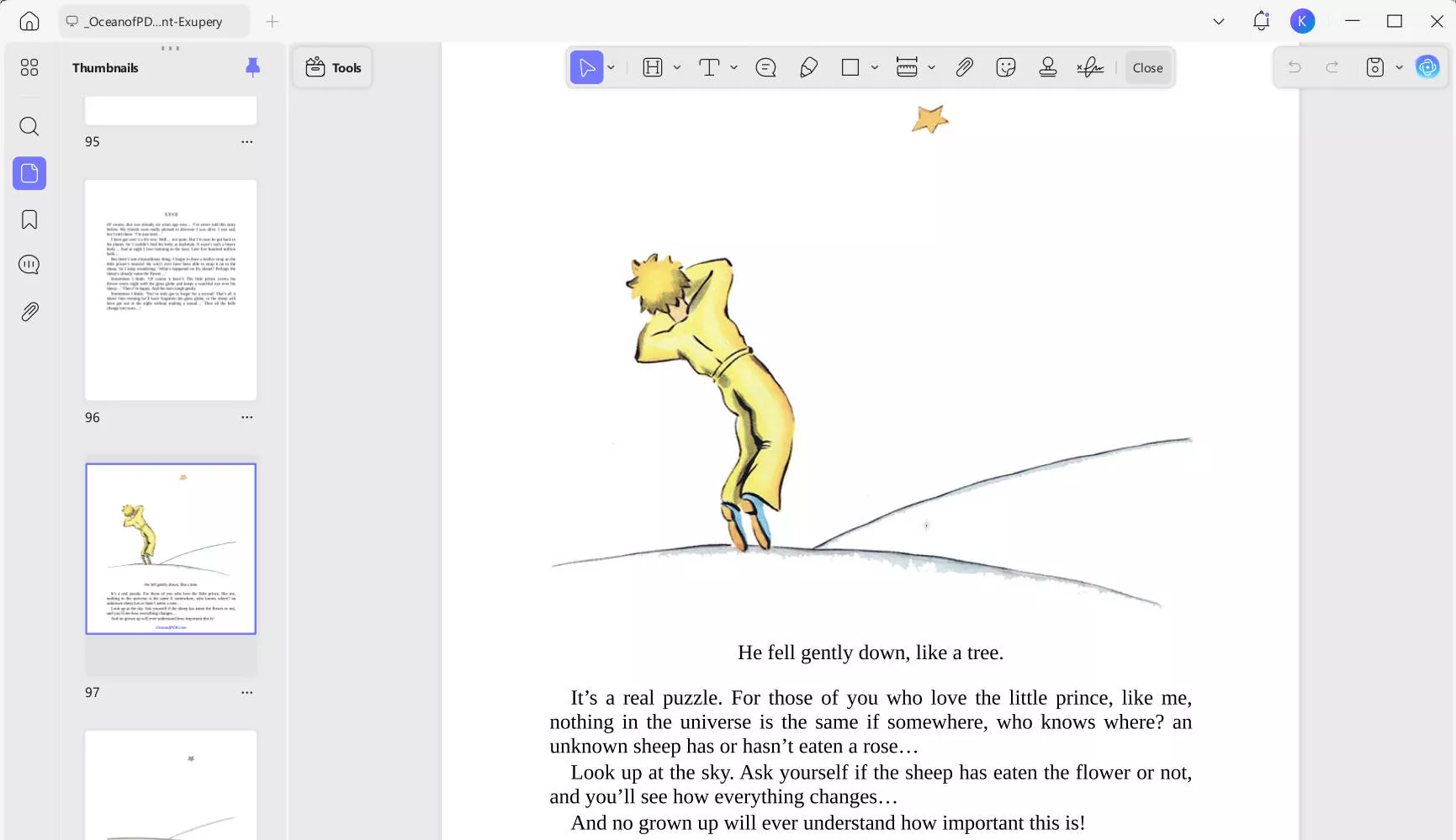This screenshot has width=1456, height=840.
Task: Launch the AI assistant
Action: (x=1427, y=67)
